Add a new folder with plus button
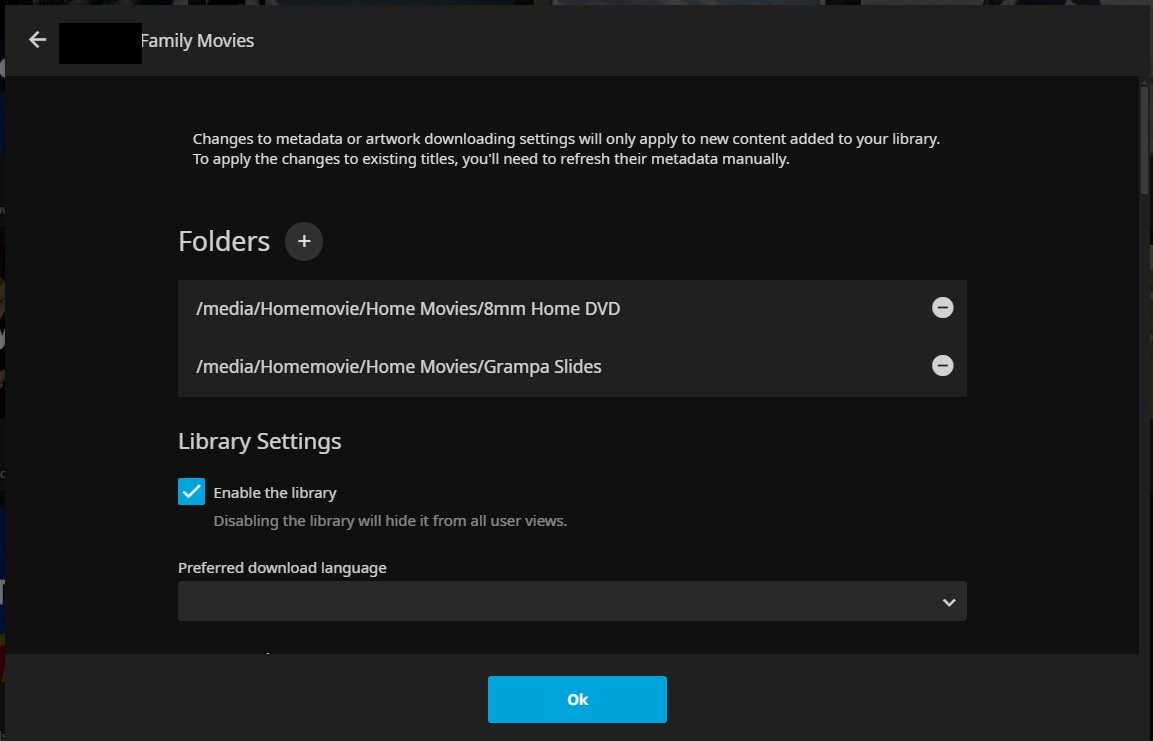 (x=304, y=241)
